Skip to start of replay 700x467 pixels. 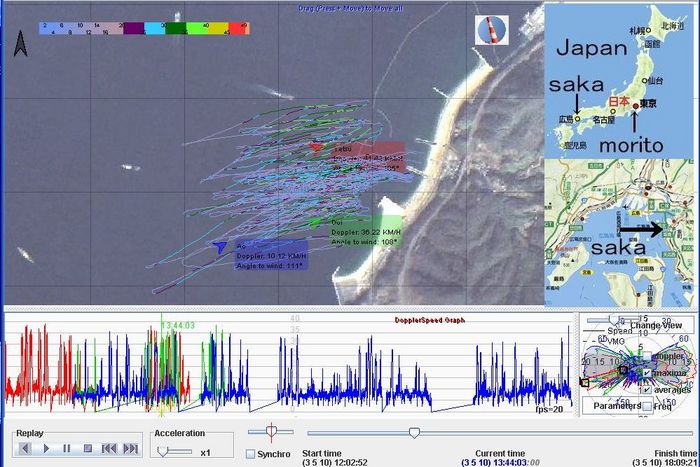[108, 449]
